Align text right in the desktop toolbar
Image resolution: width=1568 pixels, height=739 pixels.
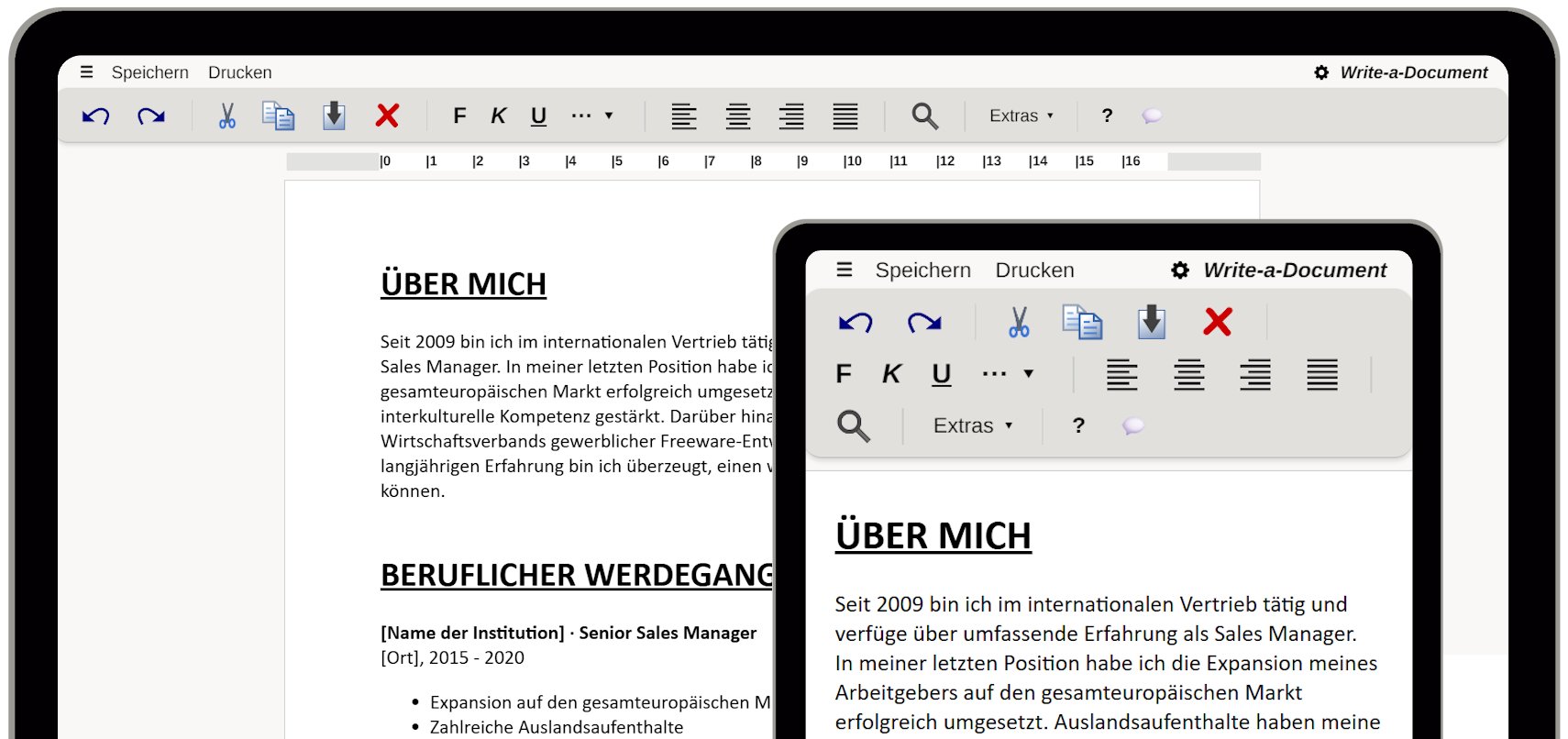click(791, 116)
